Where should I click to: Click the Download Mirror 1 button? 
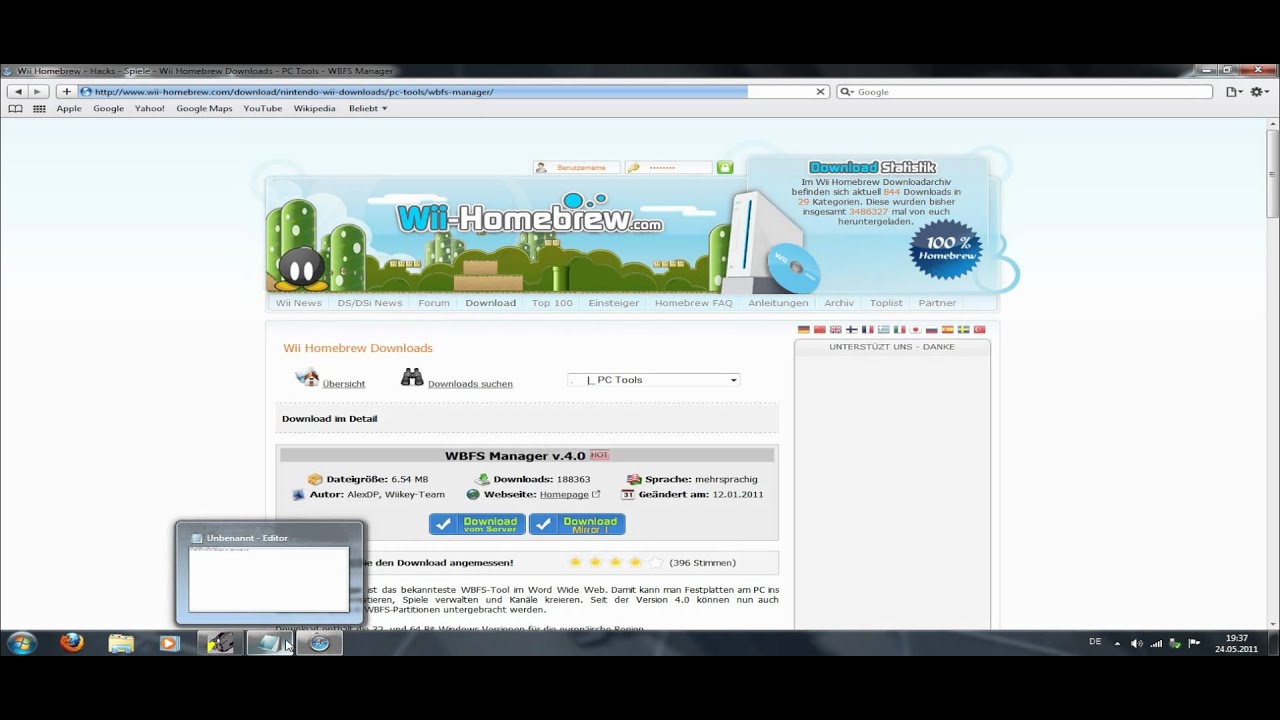(x=577, y=524)
